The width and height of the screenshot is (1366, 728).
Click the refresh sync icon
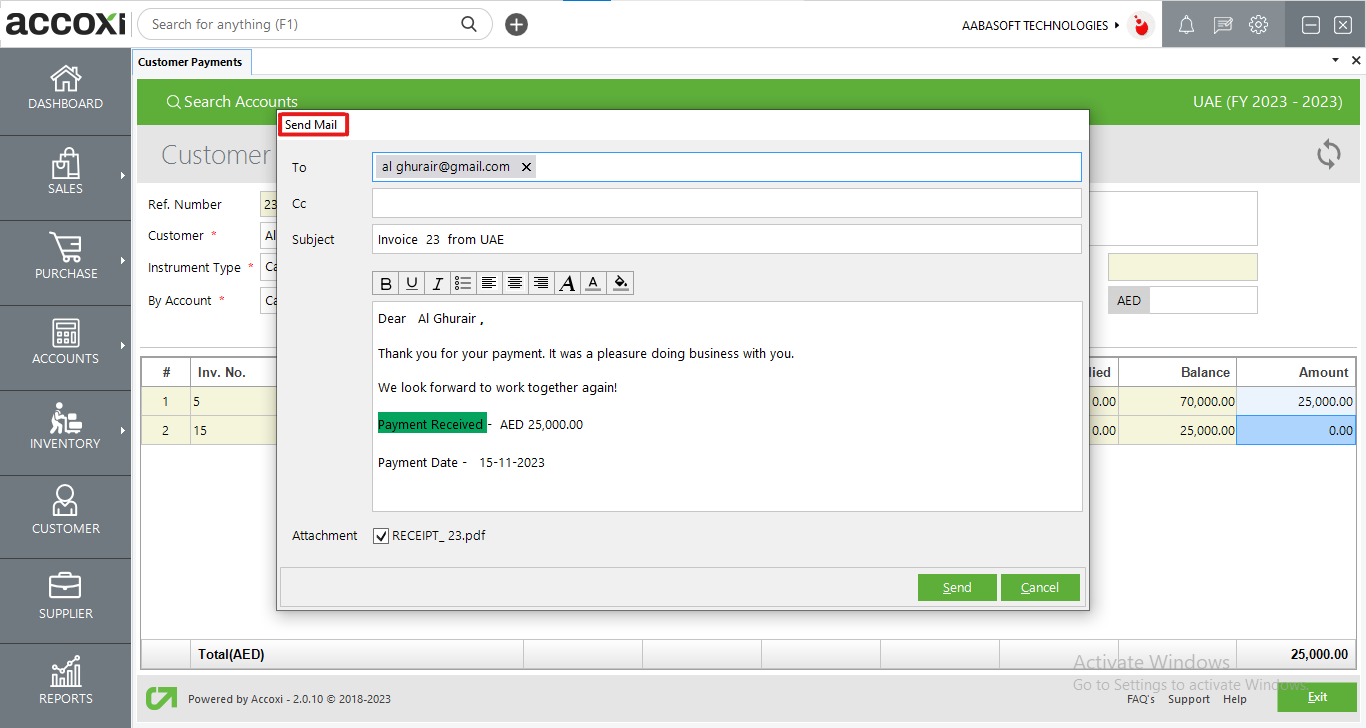coord(1328,155)
